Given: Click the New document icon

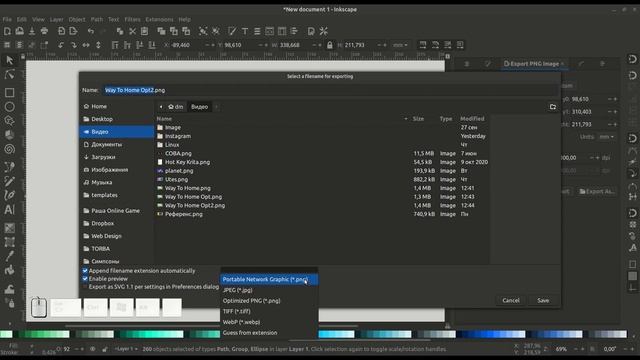Looking at the screenshot, I should pos(7,31).
